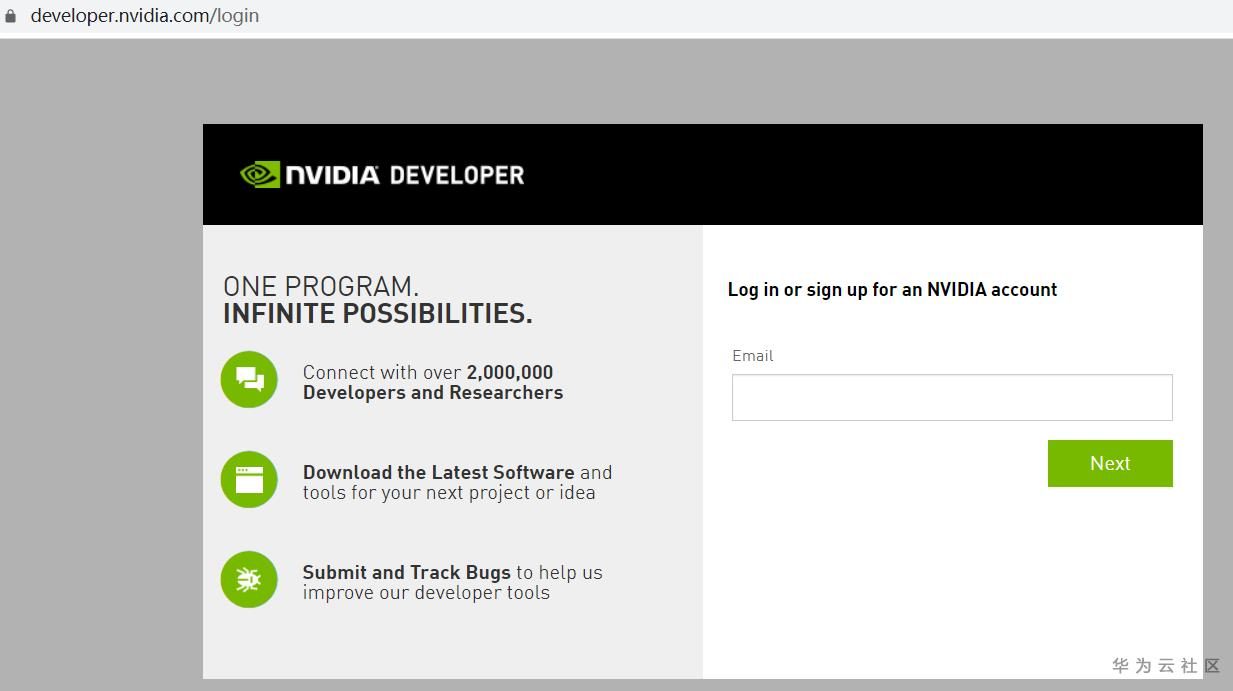1233x691 pixels.
Task: Click '2,000,000 Developers and Researchers' text
Action: click(433, 382)
